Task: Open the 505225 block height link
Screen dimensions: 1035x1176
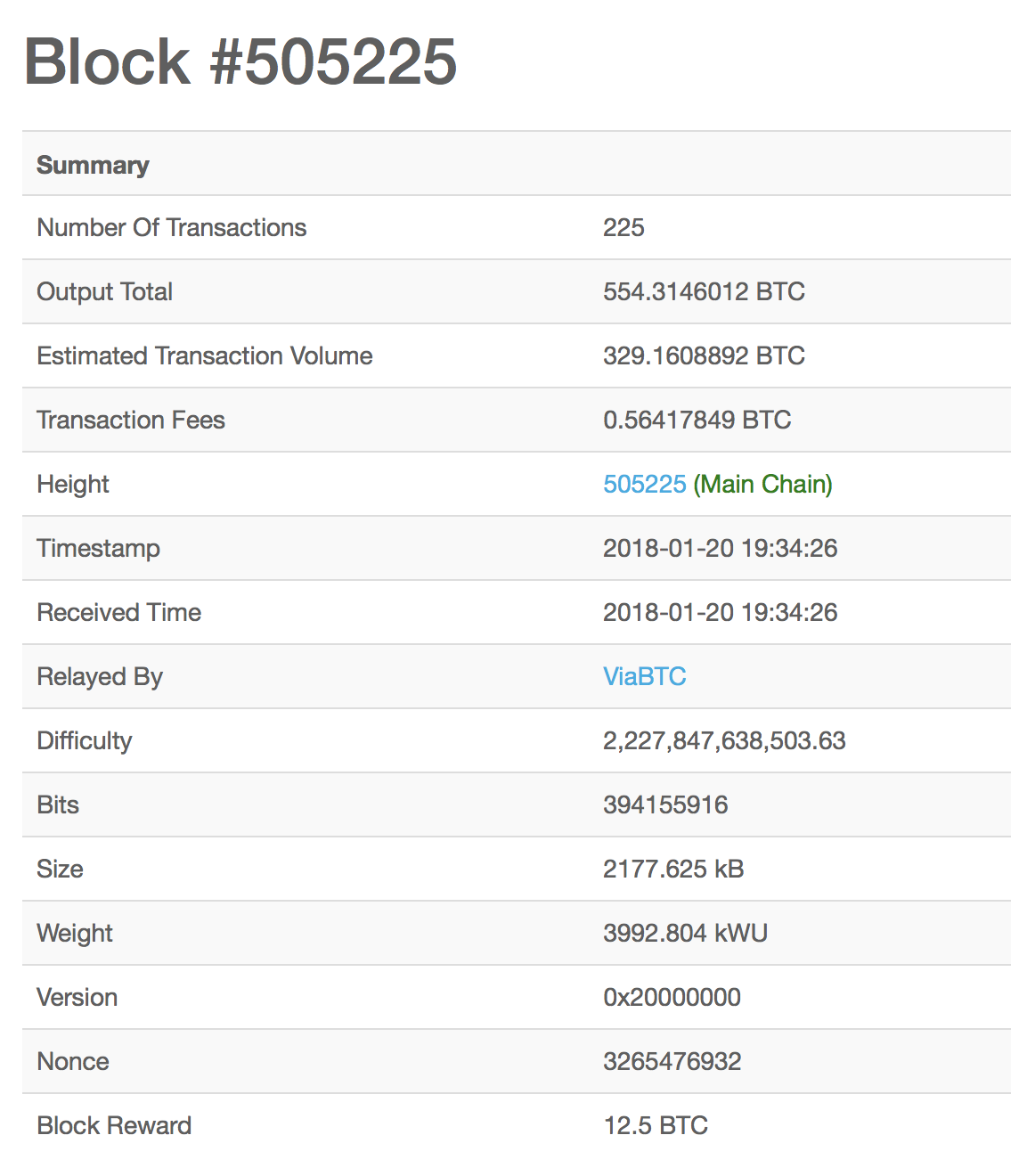Action: click(x=644, y=484)
